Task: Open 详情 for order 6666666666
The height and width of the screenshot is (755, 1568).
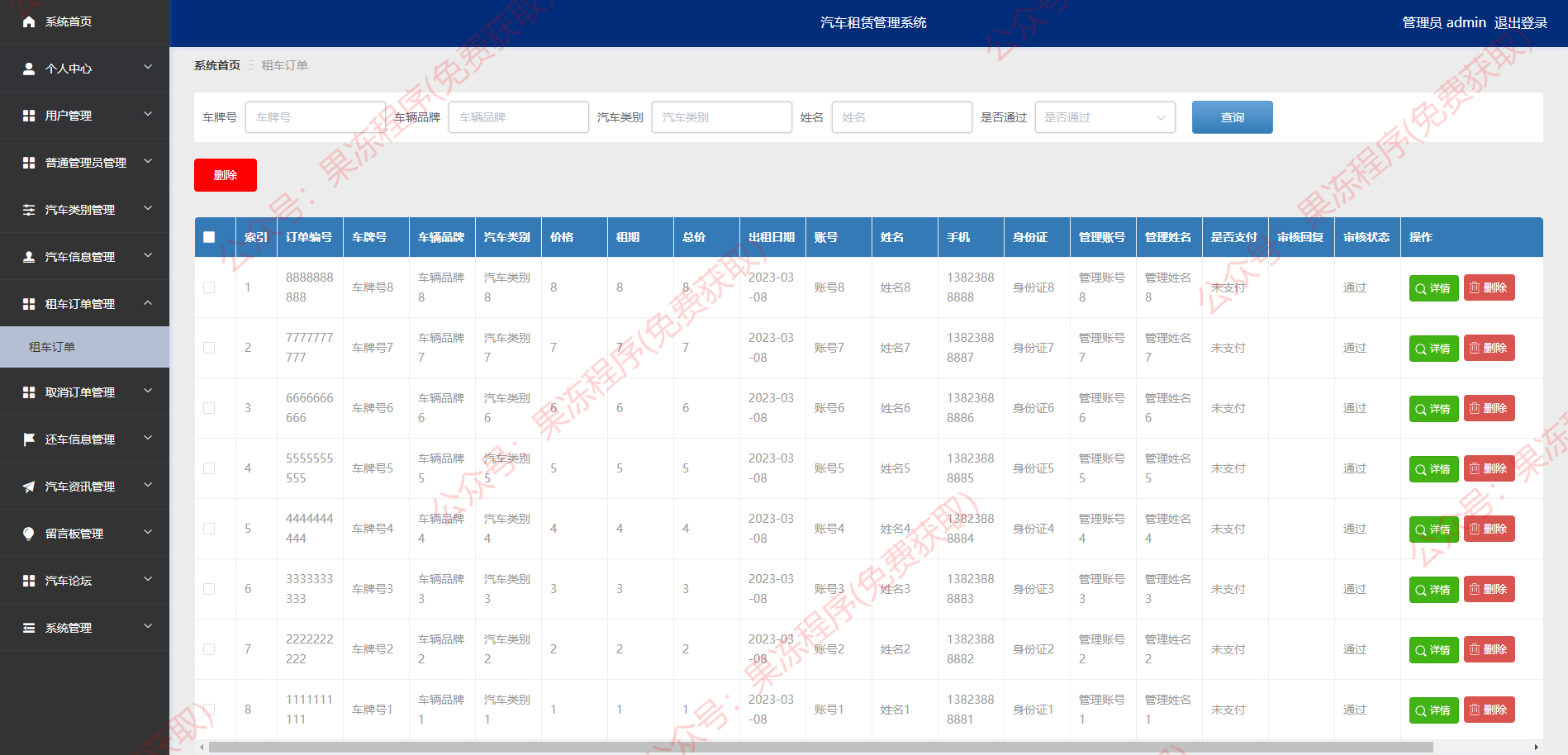Action: [1433, 409]
